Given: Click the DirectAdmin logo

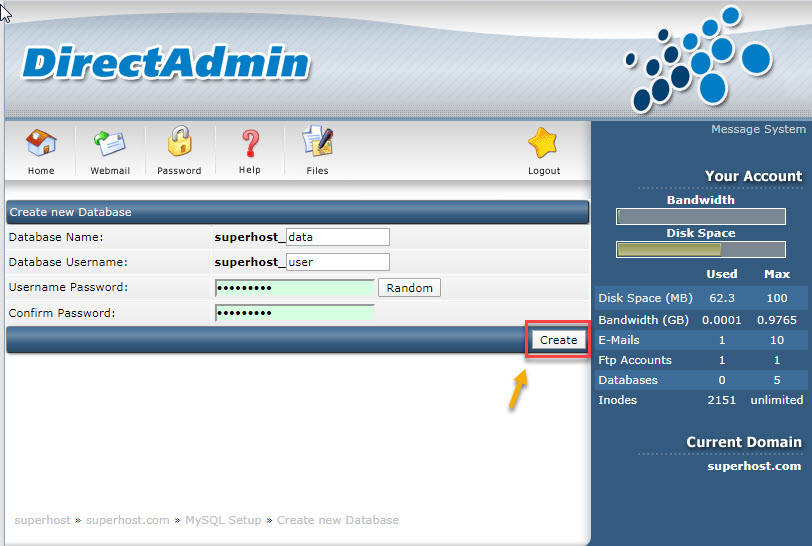Looking at the screenshot, I should 165,63.
